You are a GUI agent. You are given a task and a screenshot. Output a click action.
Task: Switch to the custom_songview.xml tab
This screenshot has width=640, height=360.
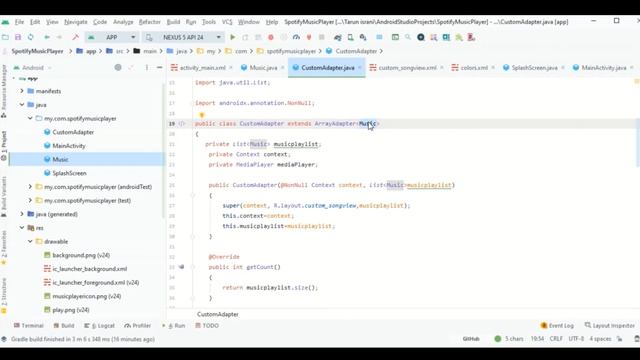[x=407, y=68]
